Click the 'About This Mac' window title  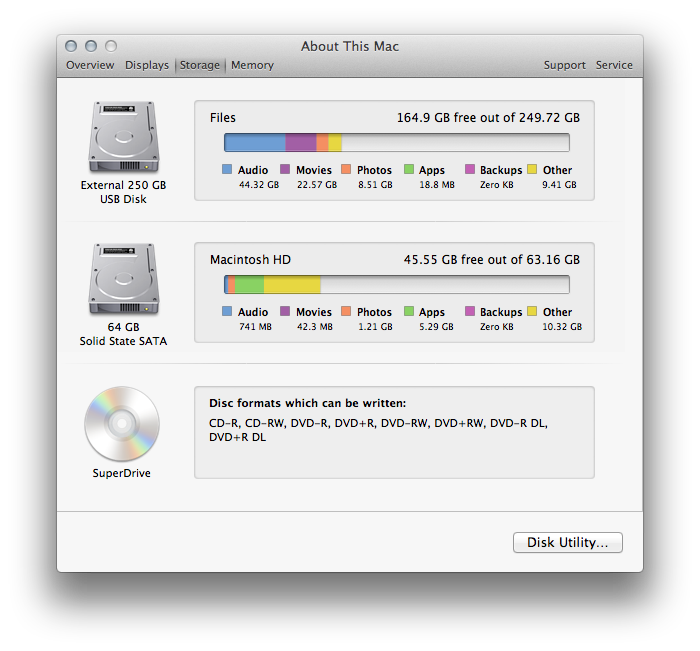[350, 46]
